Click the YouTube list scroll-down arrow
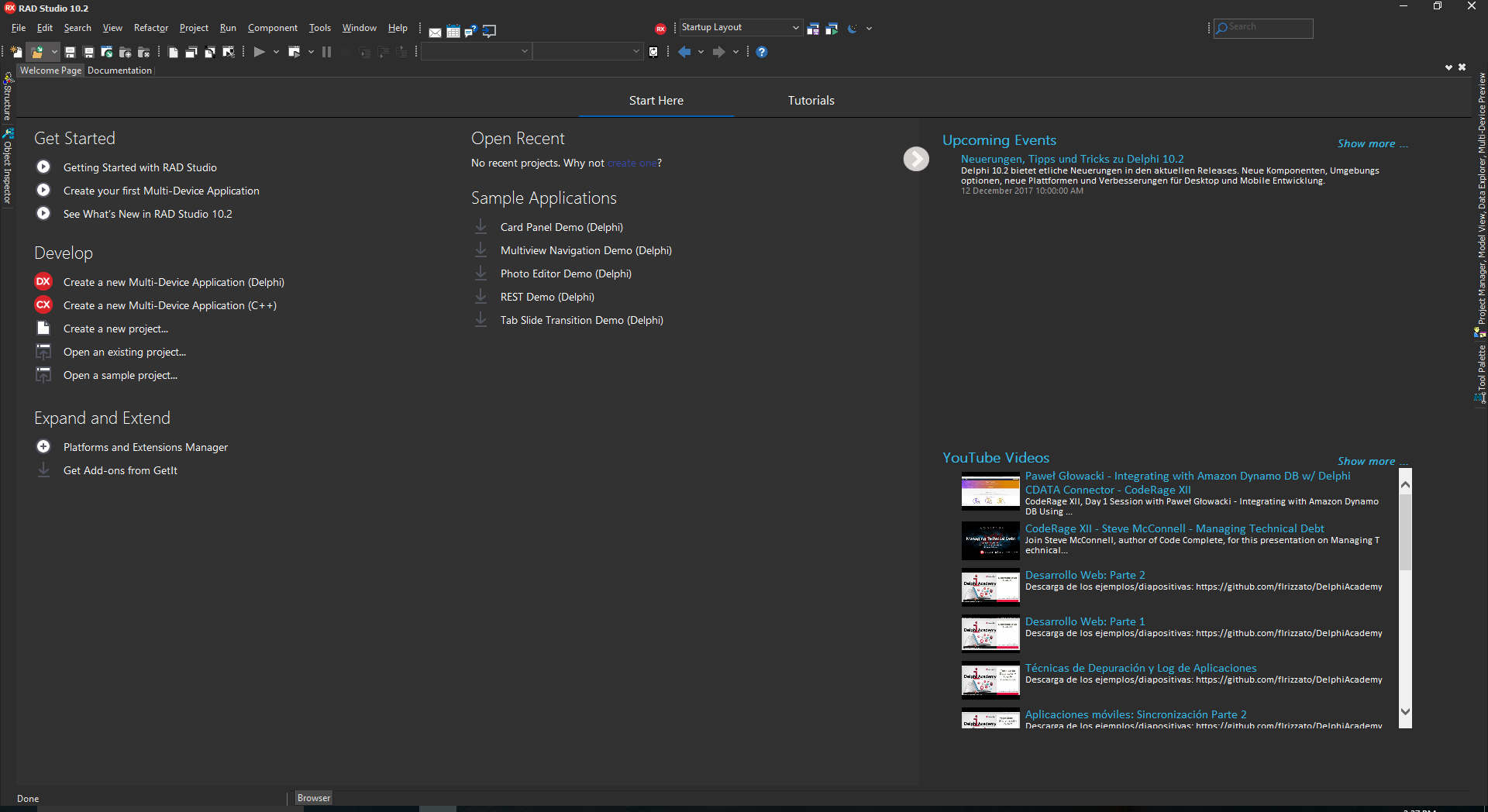This screenshot has width=1488, height=812. pos(1405,712)
